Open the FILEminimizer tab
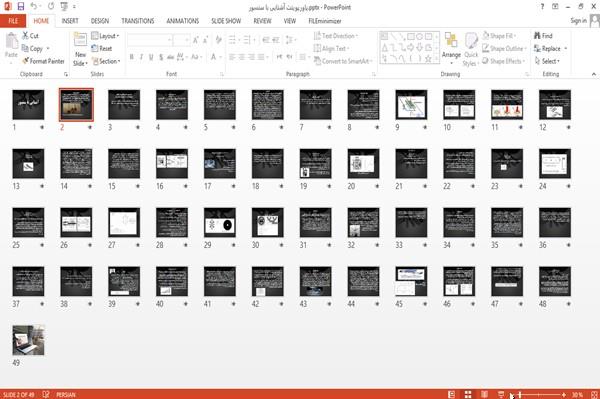This screenshot has height=399, width=600. (325, 21)
